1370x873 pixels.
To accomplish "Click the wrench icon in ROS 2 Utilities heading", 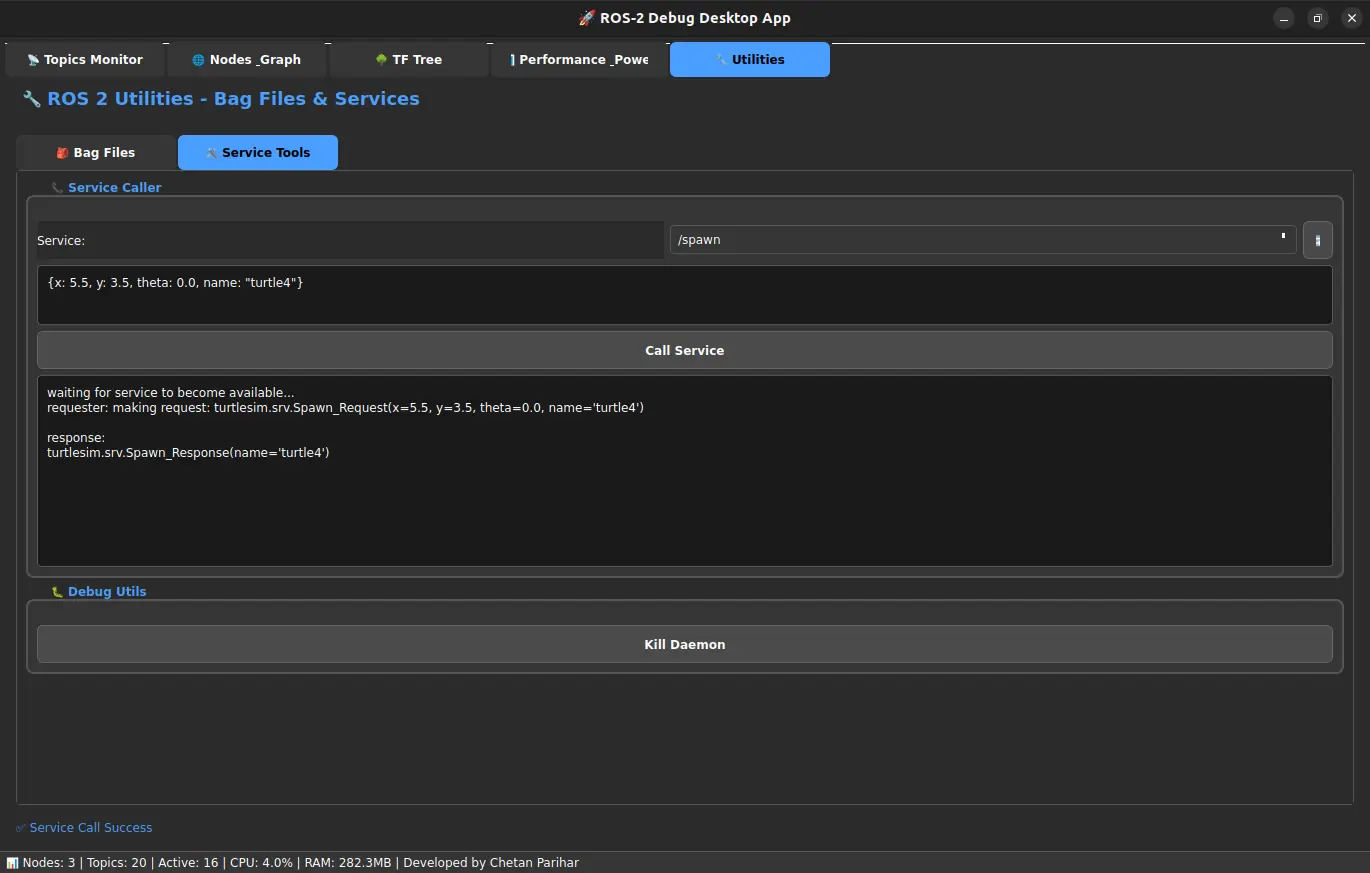I will [32, 99].
